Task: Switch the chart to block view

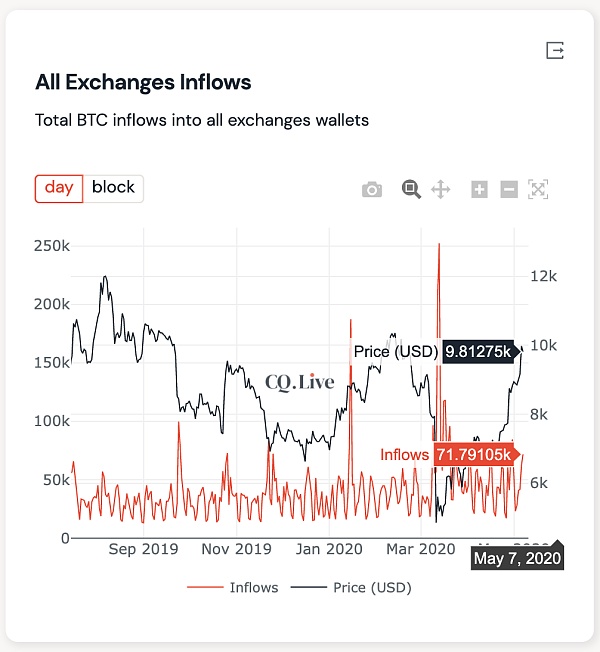Action: (x=113, y=188)
